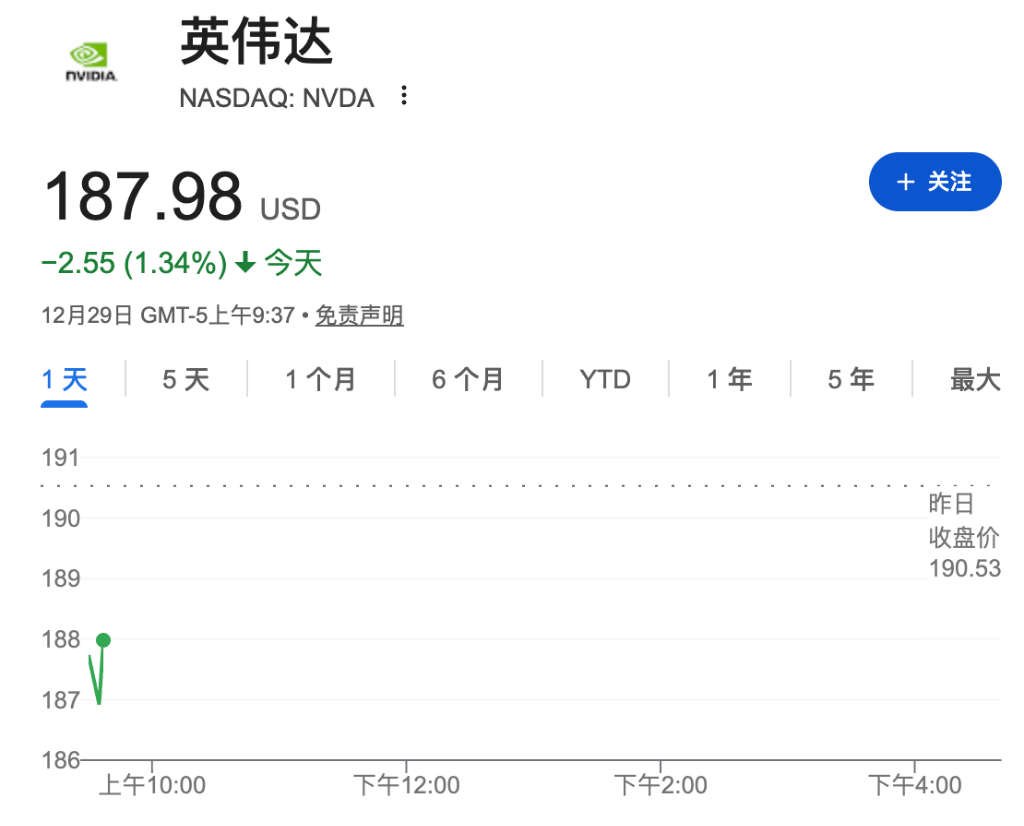Click the −2.55 (1.34%) change text
Image resolution: width=1024 pixels, height=826 pixels.
click(x=134, y=264)
